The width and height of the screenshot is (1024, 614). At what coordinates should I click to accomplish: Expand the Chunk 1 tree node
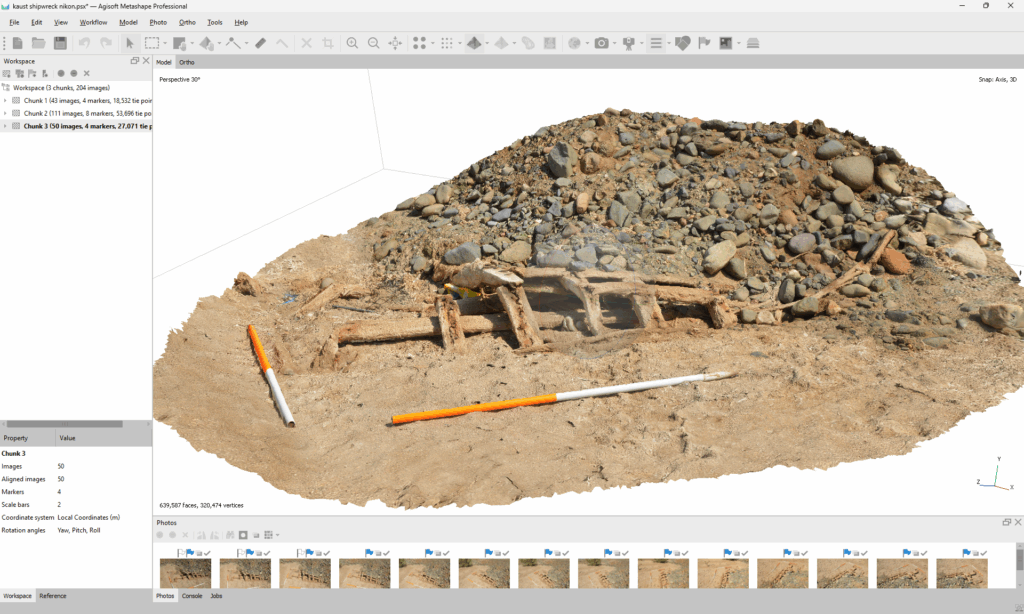pyautogui.click(x=5, y=101)
